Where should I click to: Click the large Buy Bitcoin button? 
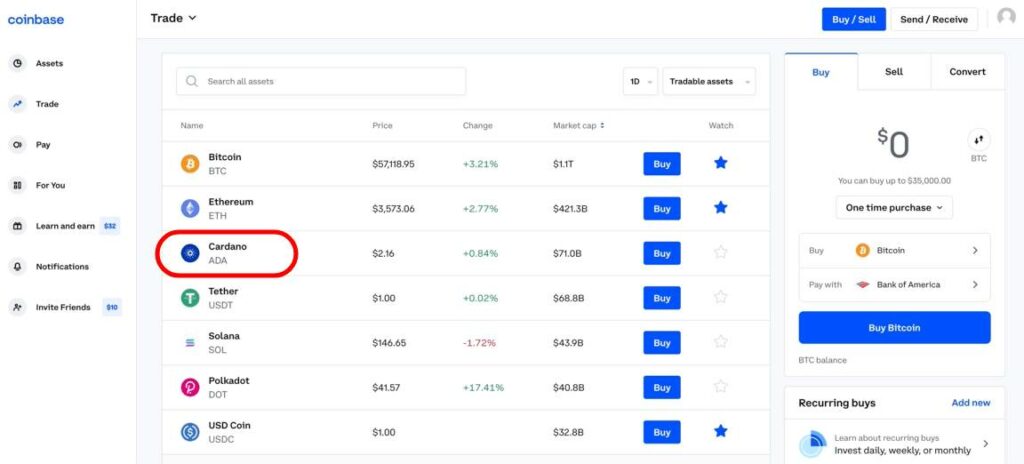coord(894,327)
